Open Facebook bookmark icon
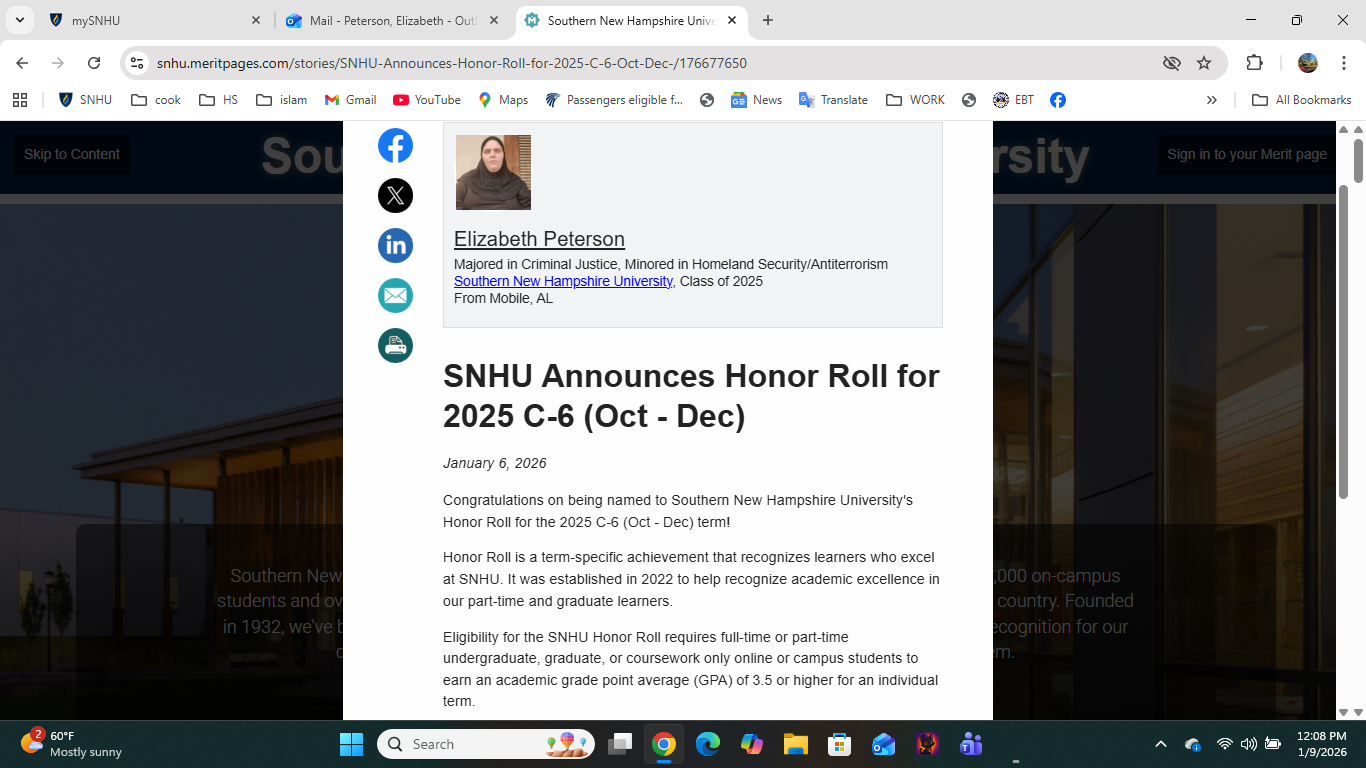 pos(1057,100)
